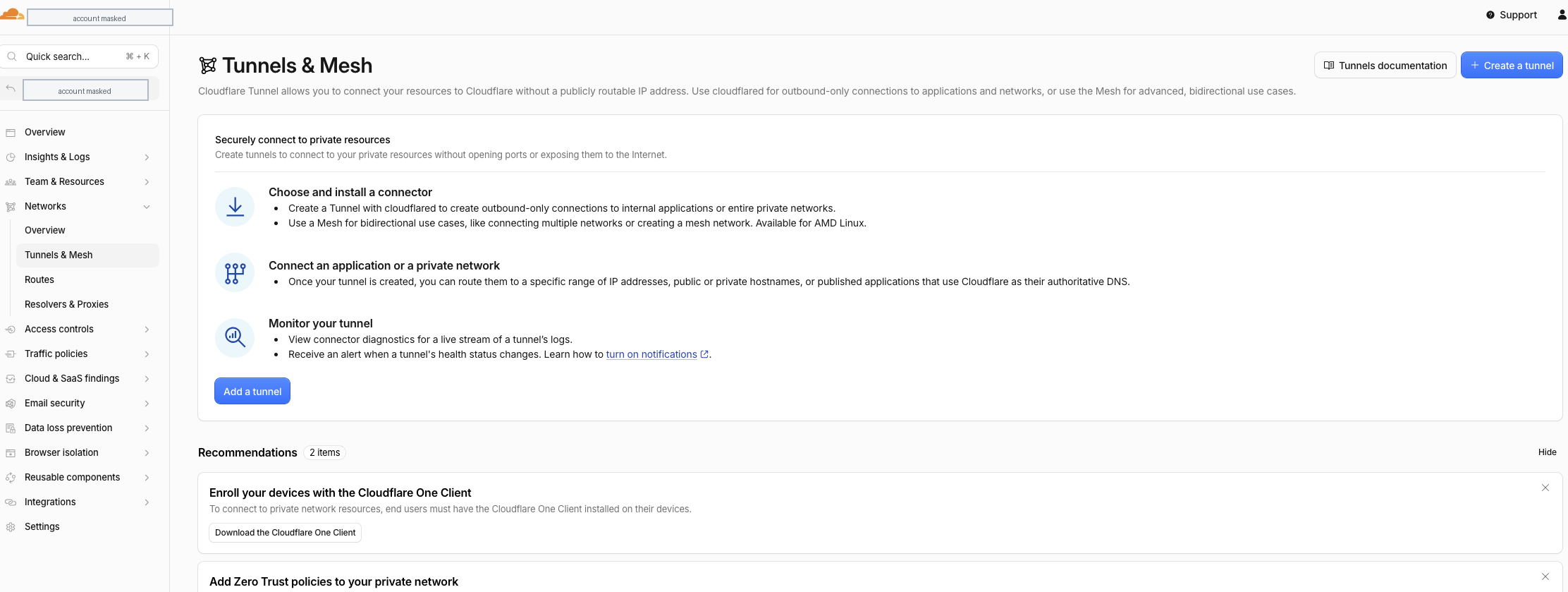Download the Cloudflare One Client
This screenshot has width=1568, height=592.
[285, 533]
